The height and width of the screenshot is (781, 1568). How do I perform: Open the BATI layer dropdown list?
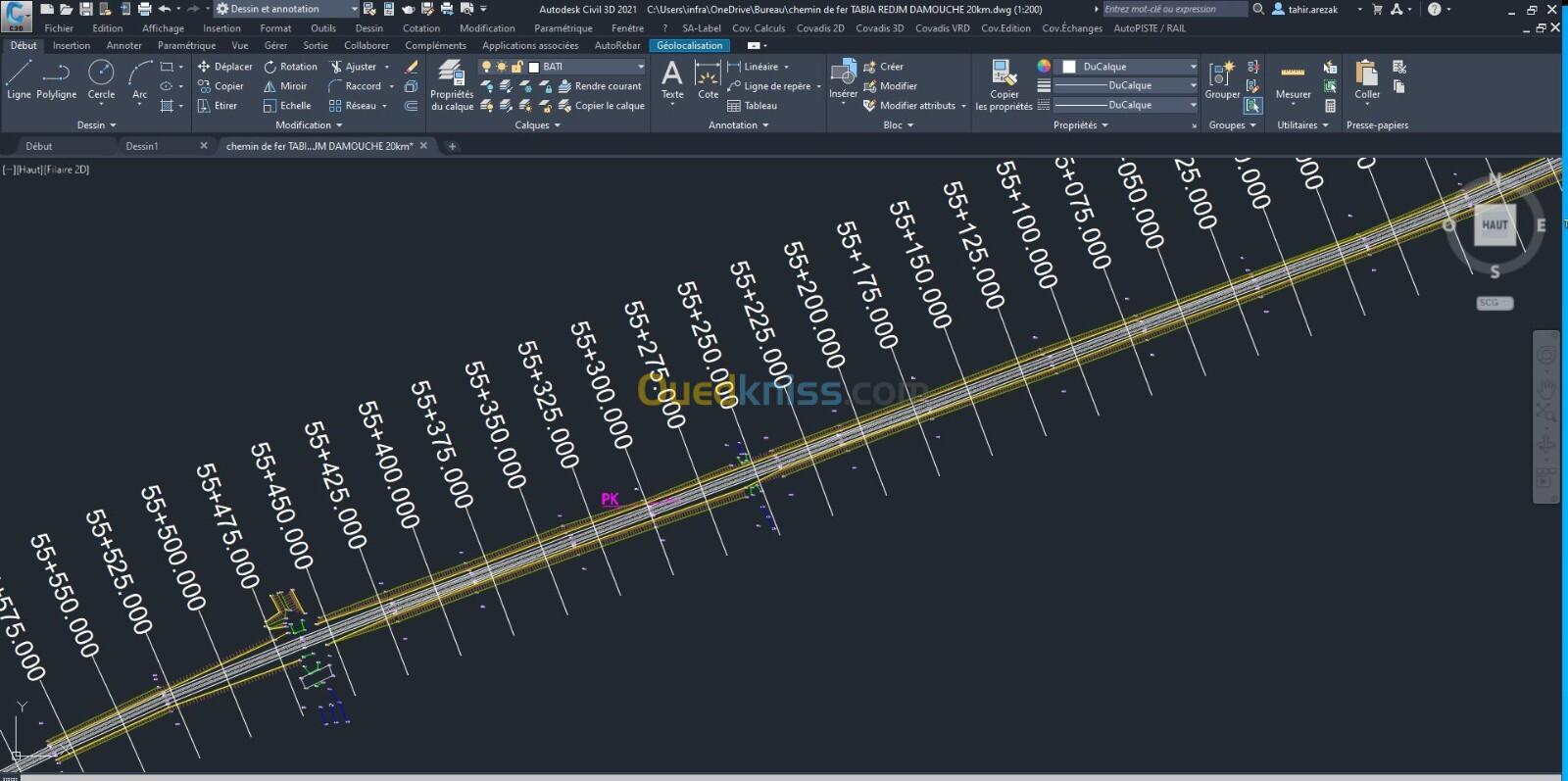tap(641, 67)
